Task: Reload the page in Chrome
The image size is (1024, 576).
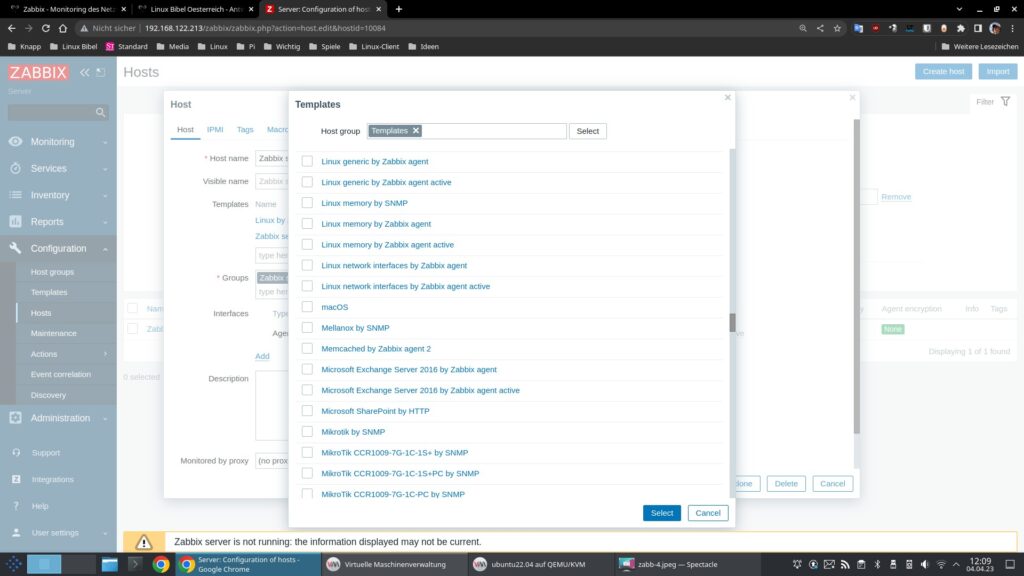Action: 46,28
